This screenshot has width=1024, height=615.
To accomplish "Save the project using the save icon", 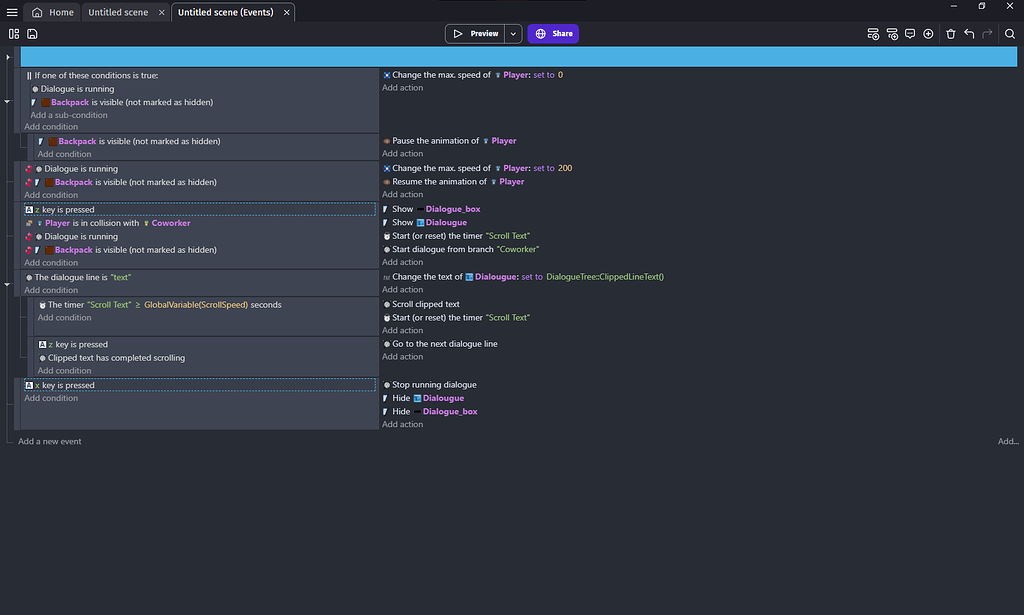I will pos(32,33).
